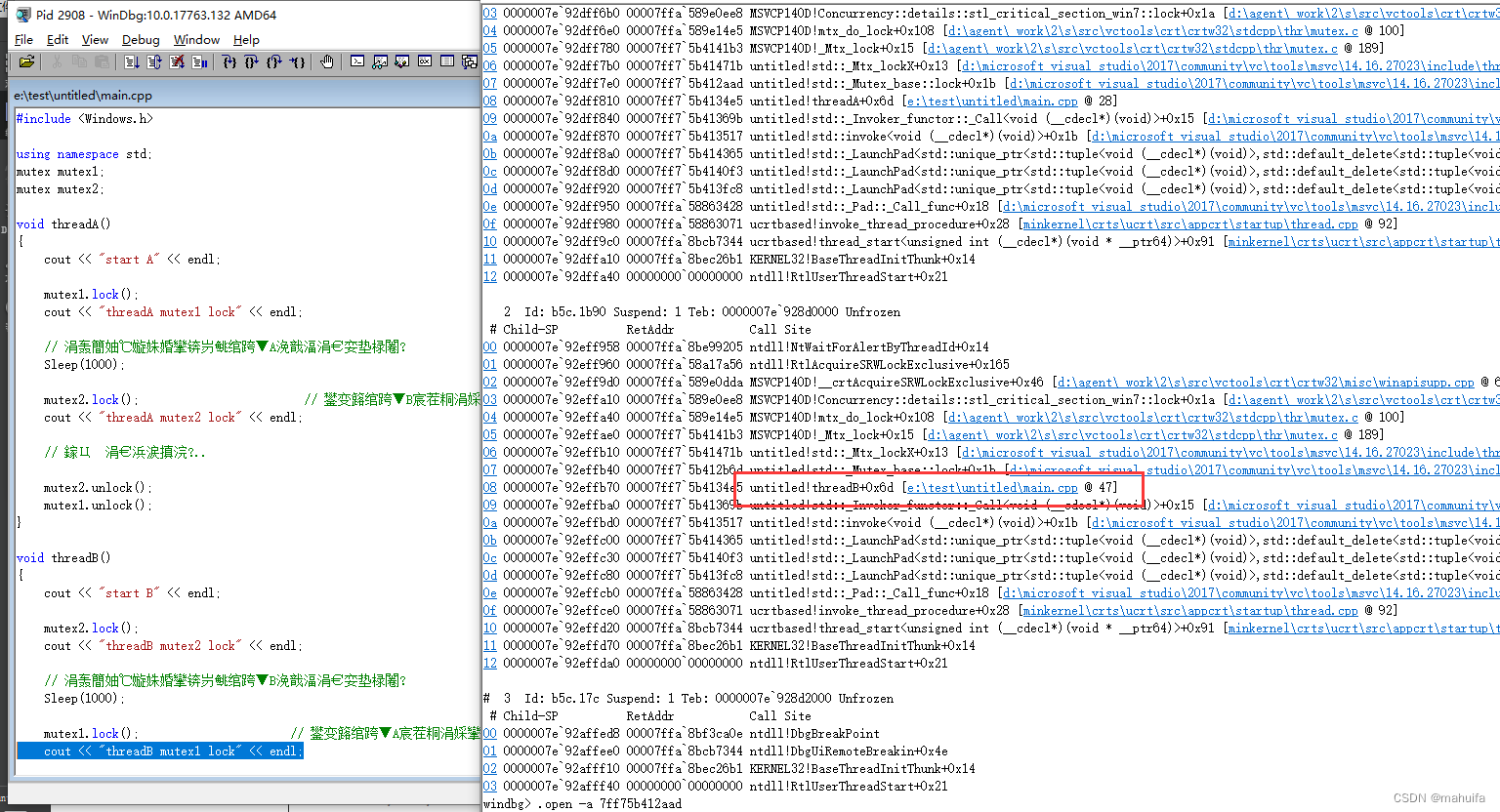The width and height of the screenshot is (1500, 812).
Task: Open the Locals window via toolbar icon
Action: click(x=402, y=61)
